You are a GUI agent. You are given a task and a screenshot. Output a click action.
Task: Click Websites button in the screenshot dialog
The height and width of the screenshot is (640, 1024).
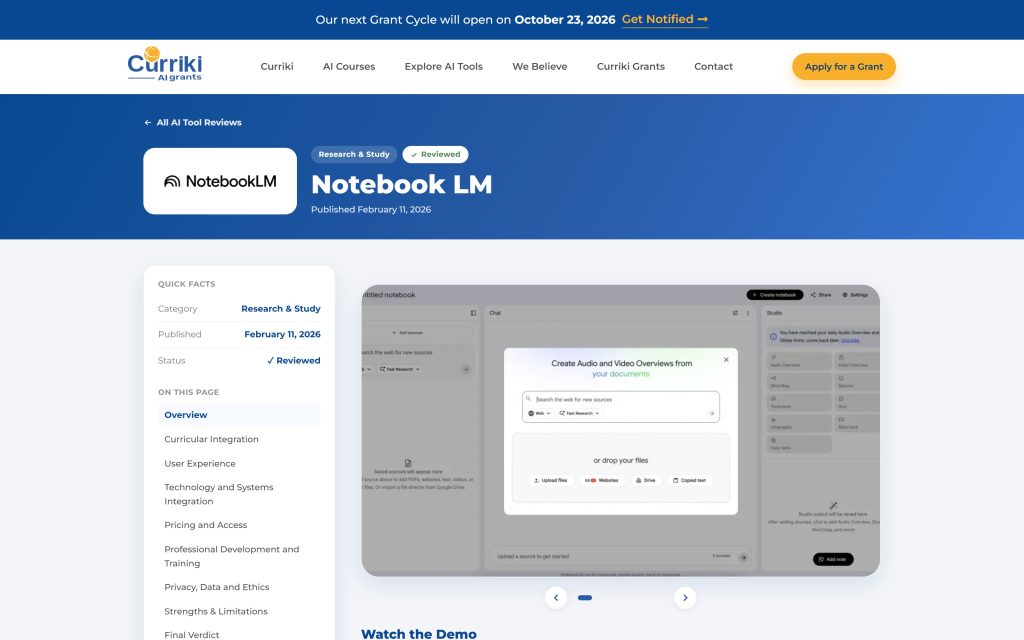pyautogui.click(x=601, y=480)
